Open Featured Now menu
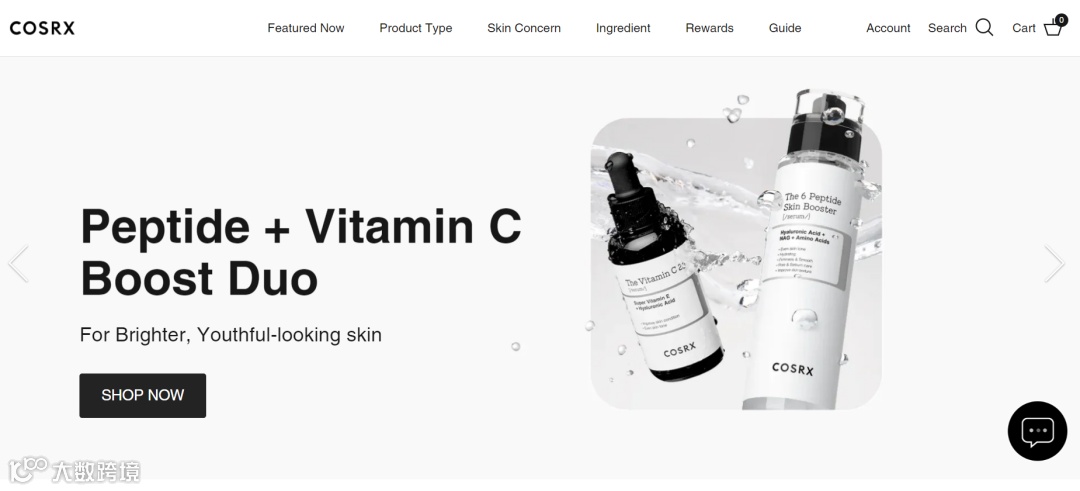1080x491 pixels. (x=306, y=28)
